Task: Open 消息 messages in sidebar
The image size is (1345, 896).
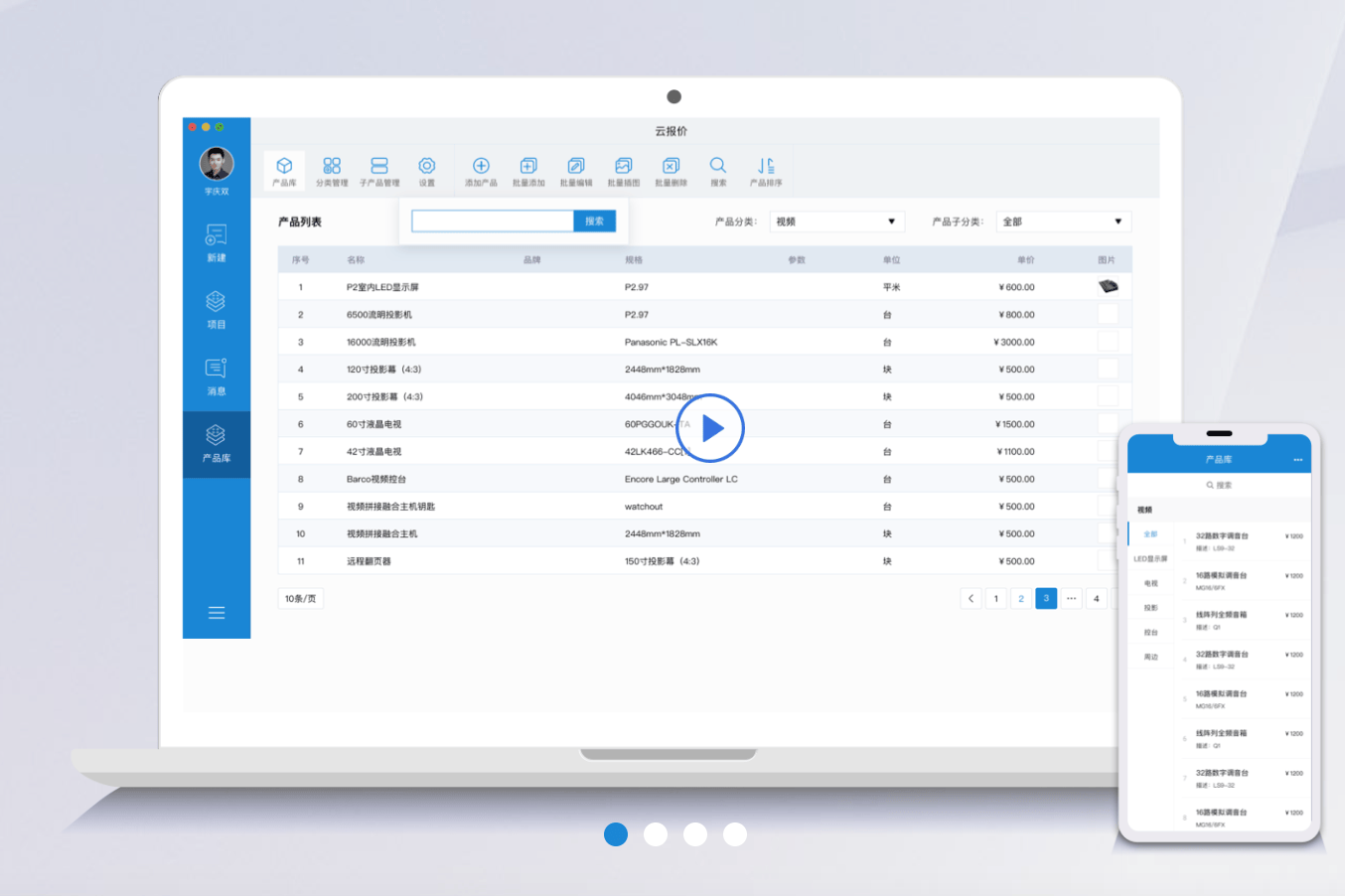Action: point(217,376)
